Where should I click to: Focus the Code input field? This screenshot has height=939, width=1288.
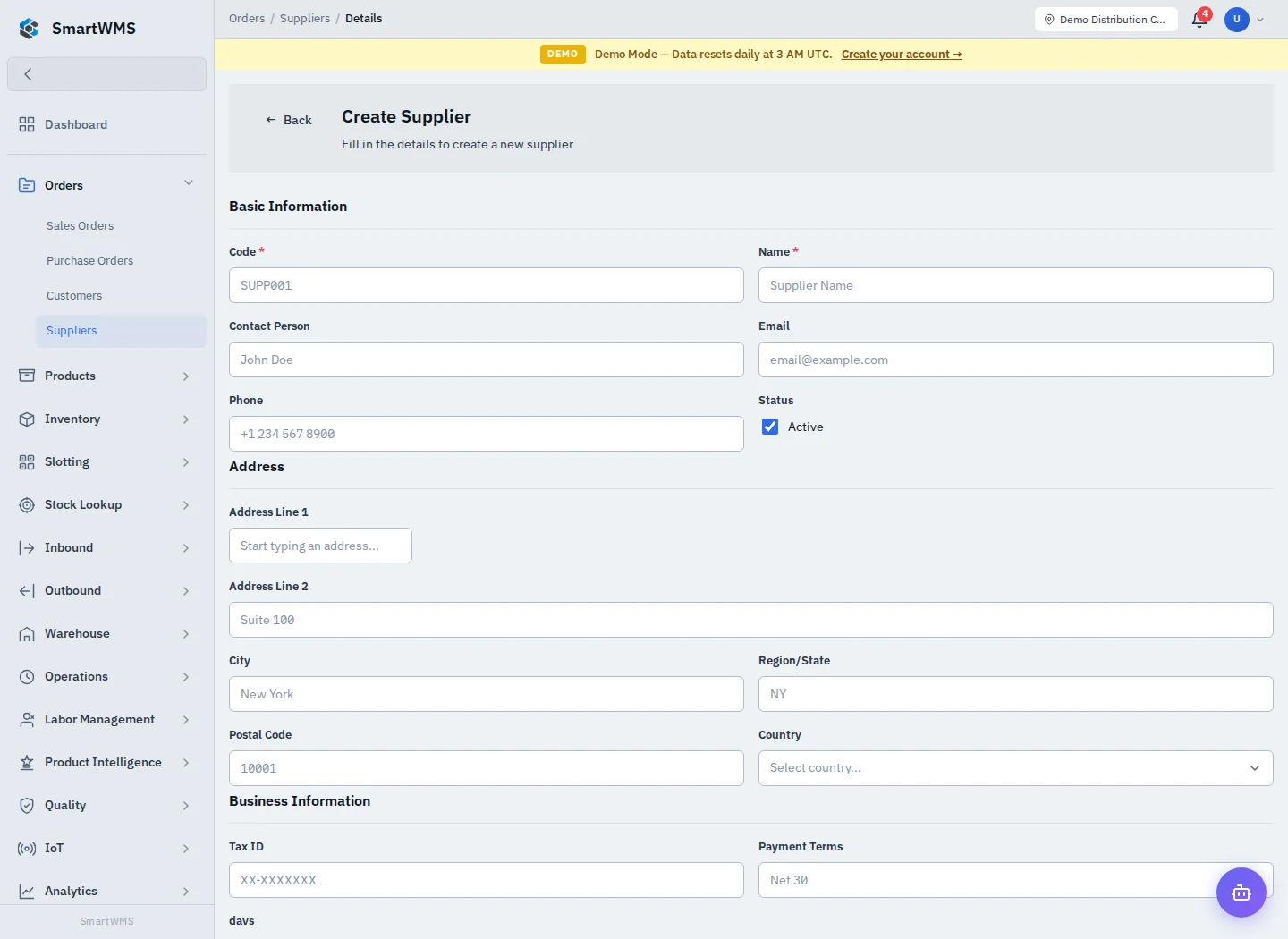(x=487, y=285)
